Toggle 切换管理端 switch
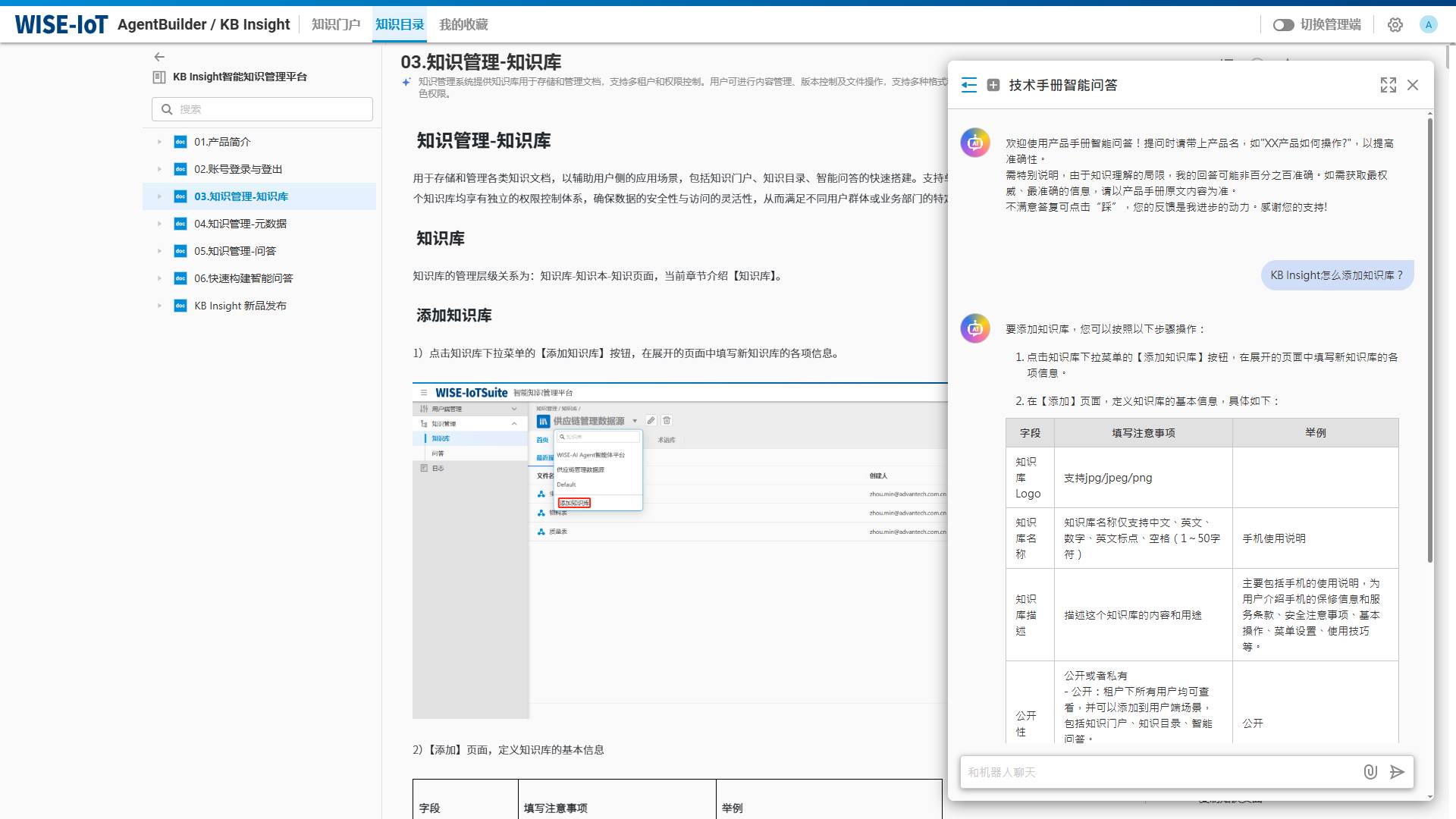 coord(1283,25)
